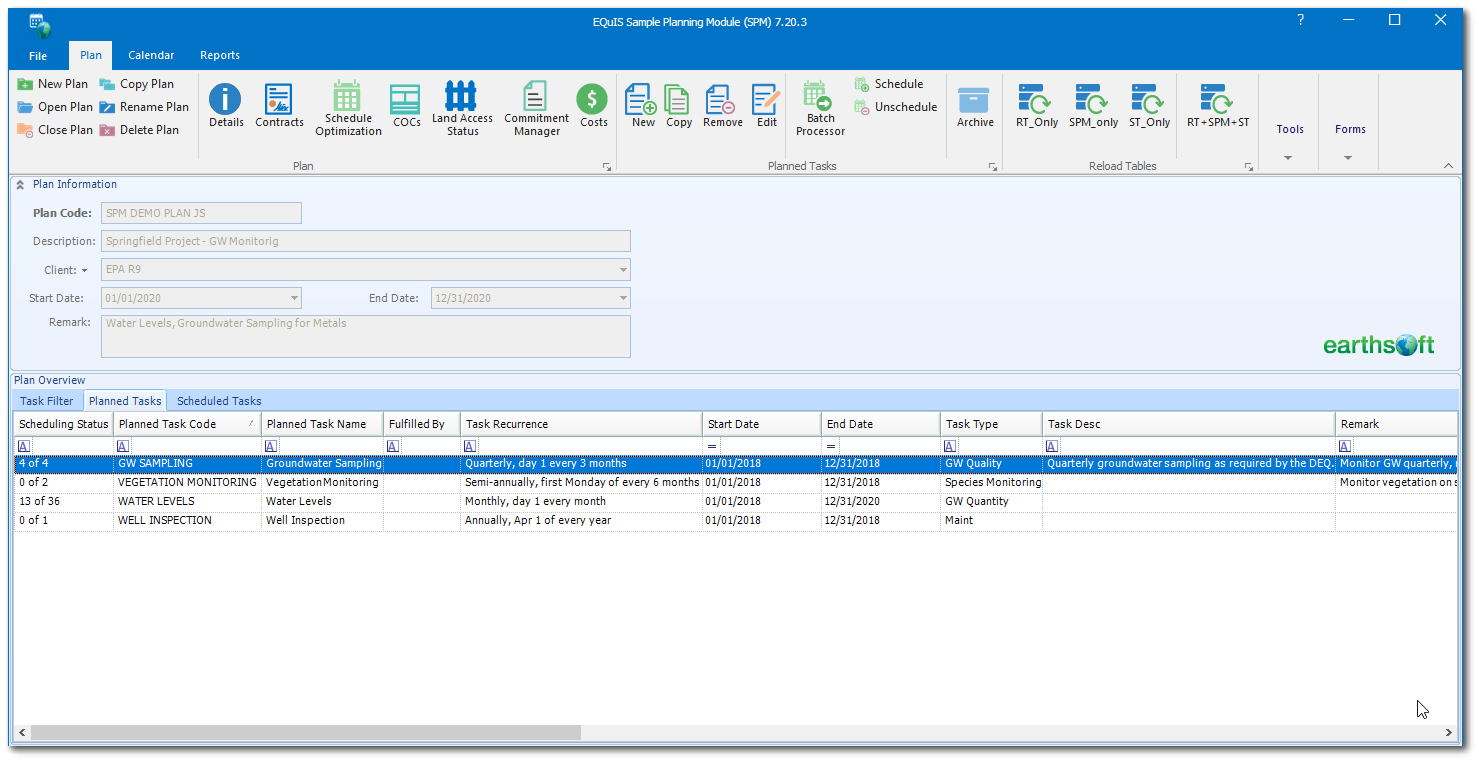Archive the current plan
Screen dimensions: 1479x762
[974, 105]
